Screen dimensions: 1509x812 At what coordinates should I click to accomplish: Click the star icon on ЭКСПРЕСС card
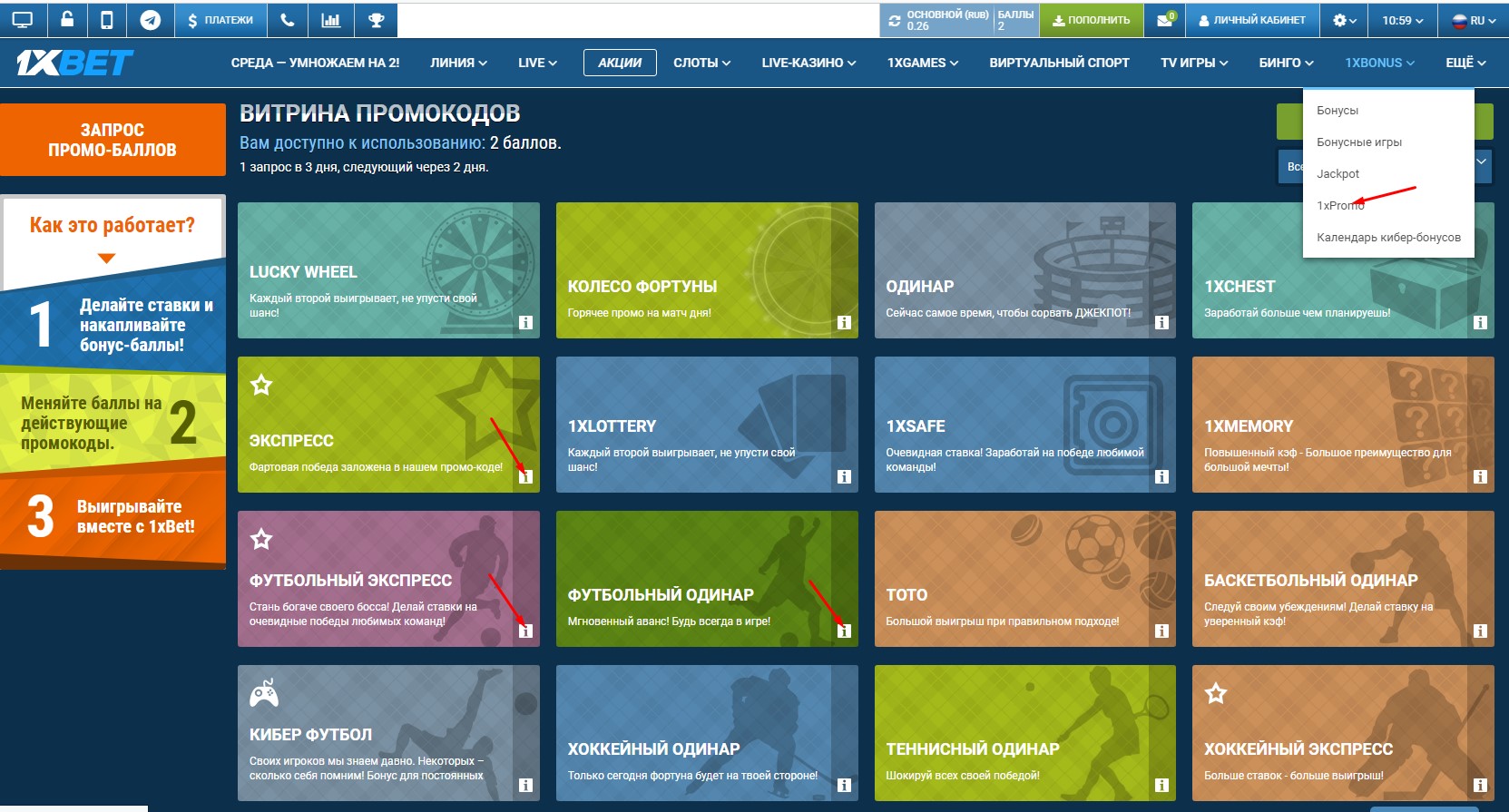point(261,385)
